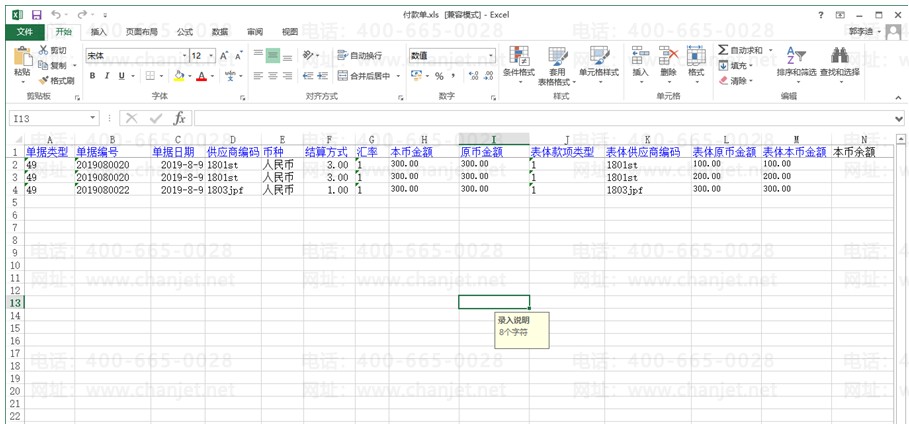Open Find and Select (查找和选择)

(x=839, y=64)
